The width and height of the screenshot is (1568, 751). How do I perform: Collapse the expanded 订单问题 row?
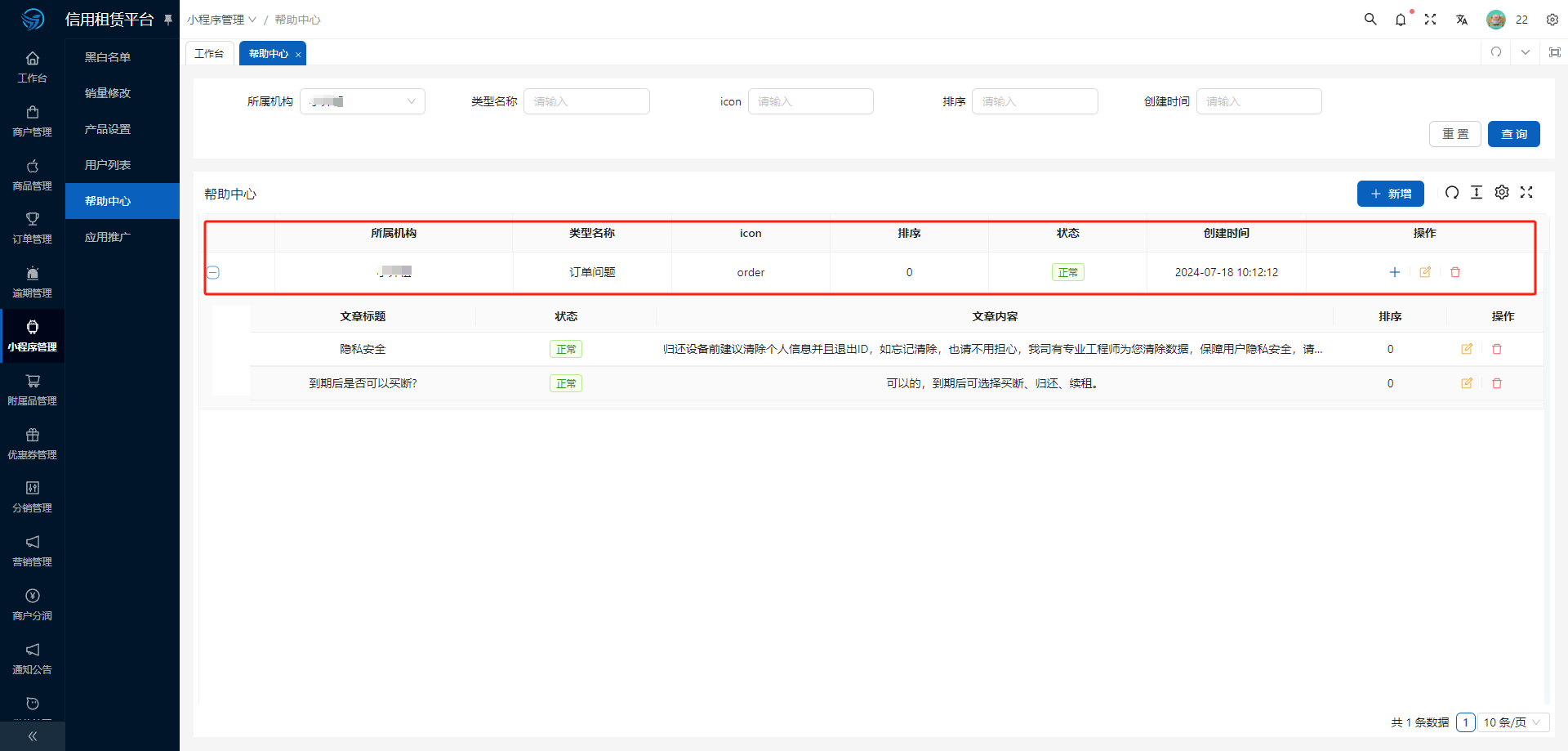tap(213, 272)
